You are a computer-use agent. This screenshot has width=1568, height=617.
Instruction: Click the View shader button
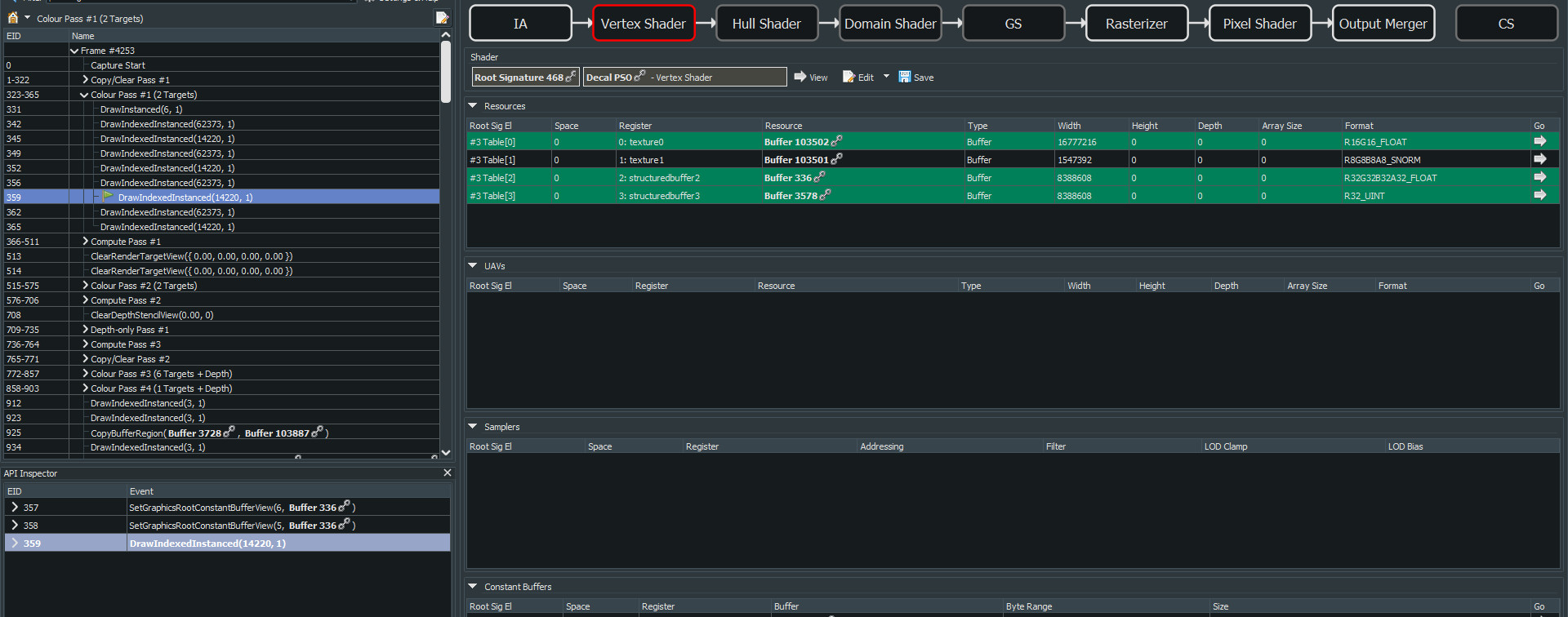pyautogui.click(x=810, y=77)
